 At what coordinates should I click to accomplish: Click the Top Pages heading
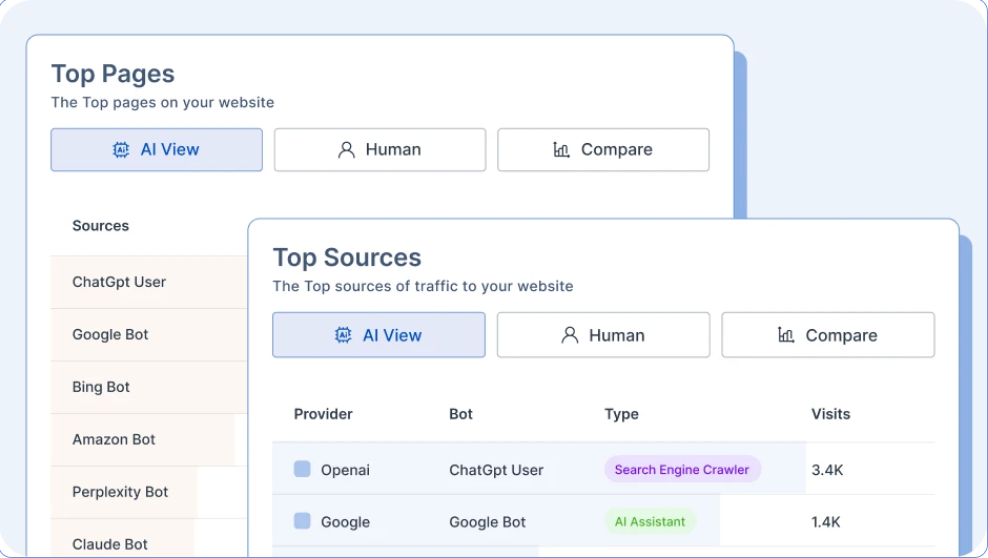point(113,74)
